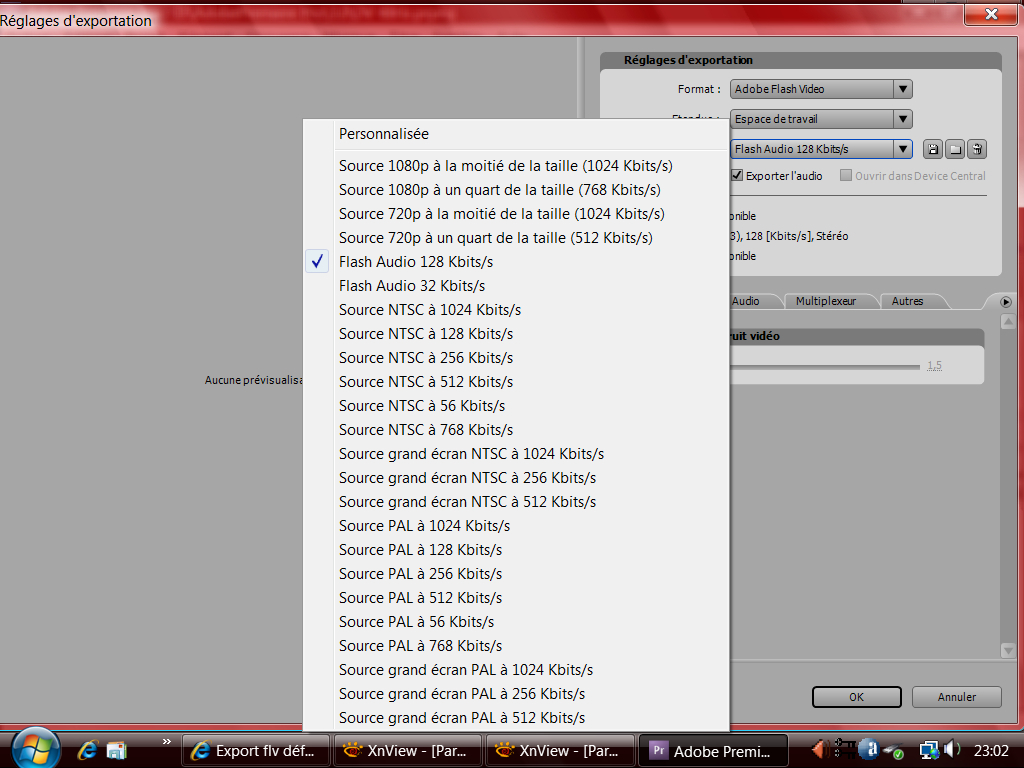Viewport: 1024px width, 768px height.
Task: Click the settings panel scrollbar down arrow
Action: pyautogui.click(x=1007, y=650)
